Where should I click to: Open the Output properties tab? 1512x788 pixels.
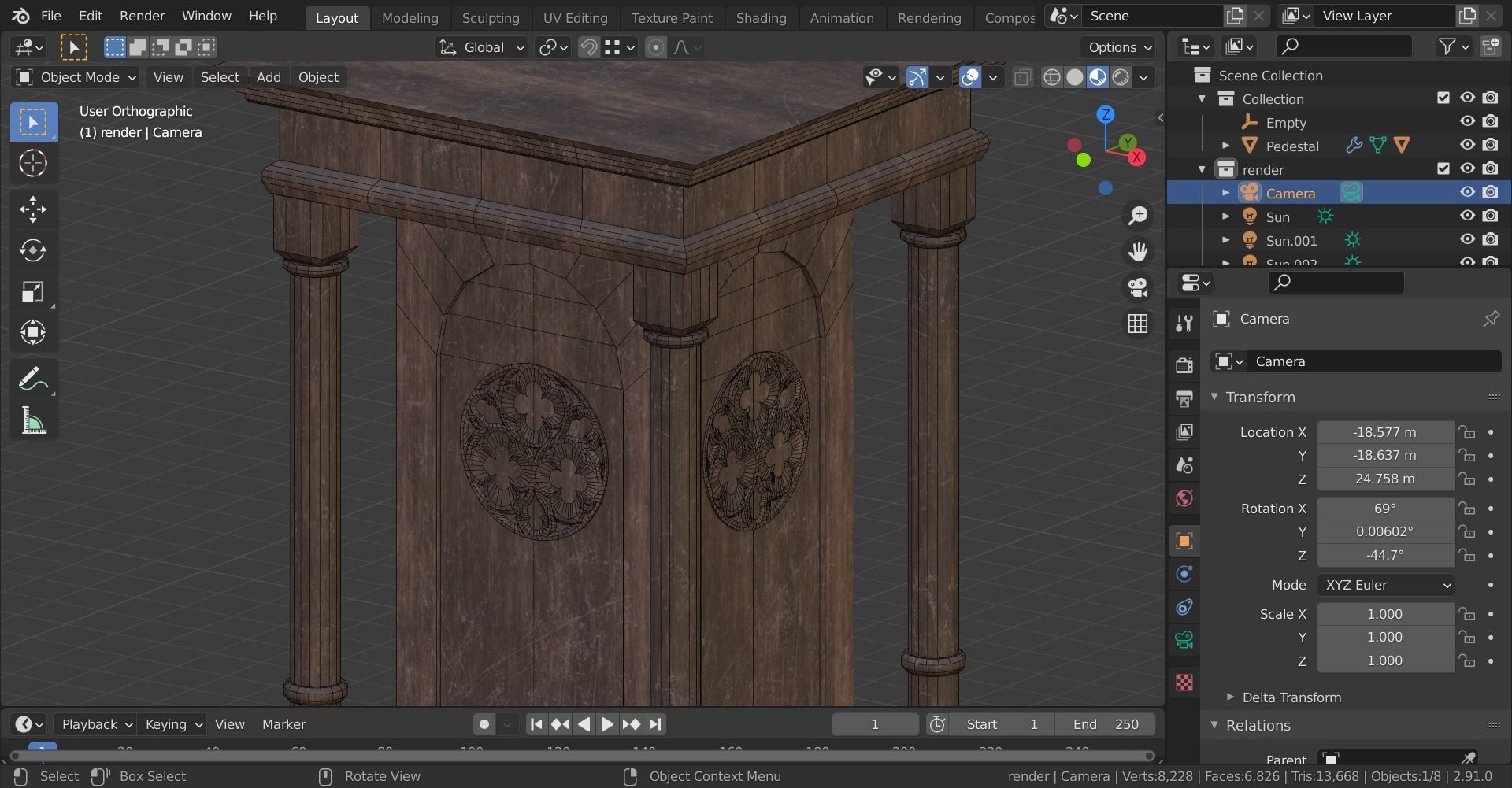tap(1184, 398)
